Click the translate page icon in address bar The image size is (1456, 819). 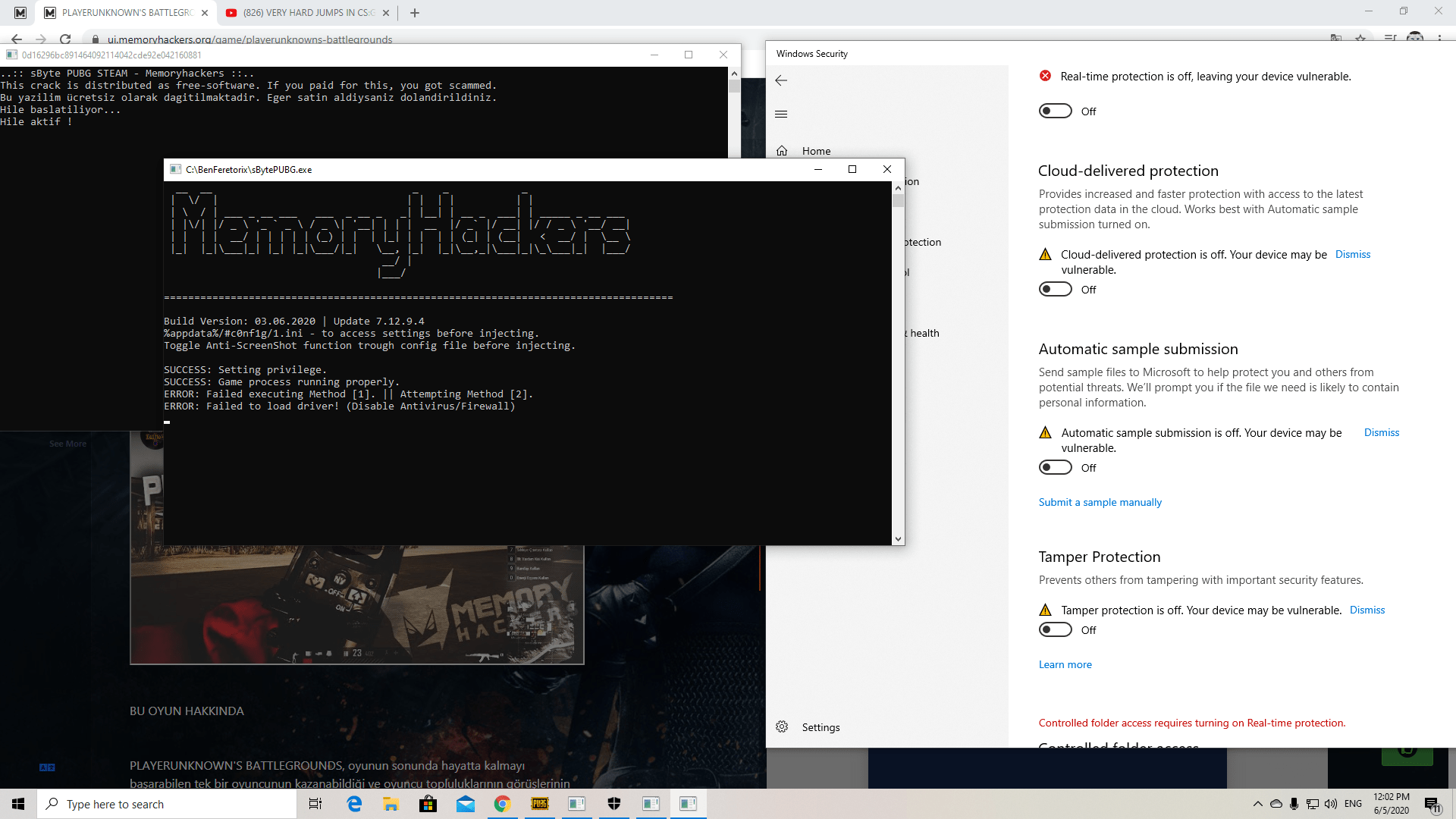click(1336, 39)
